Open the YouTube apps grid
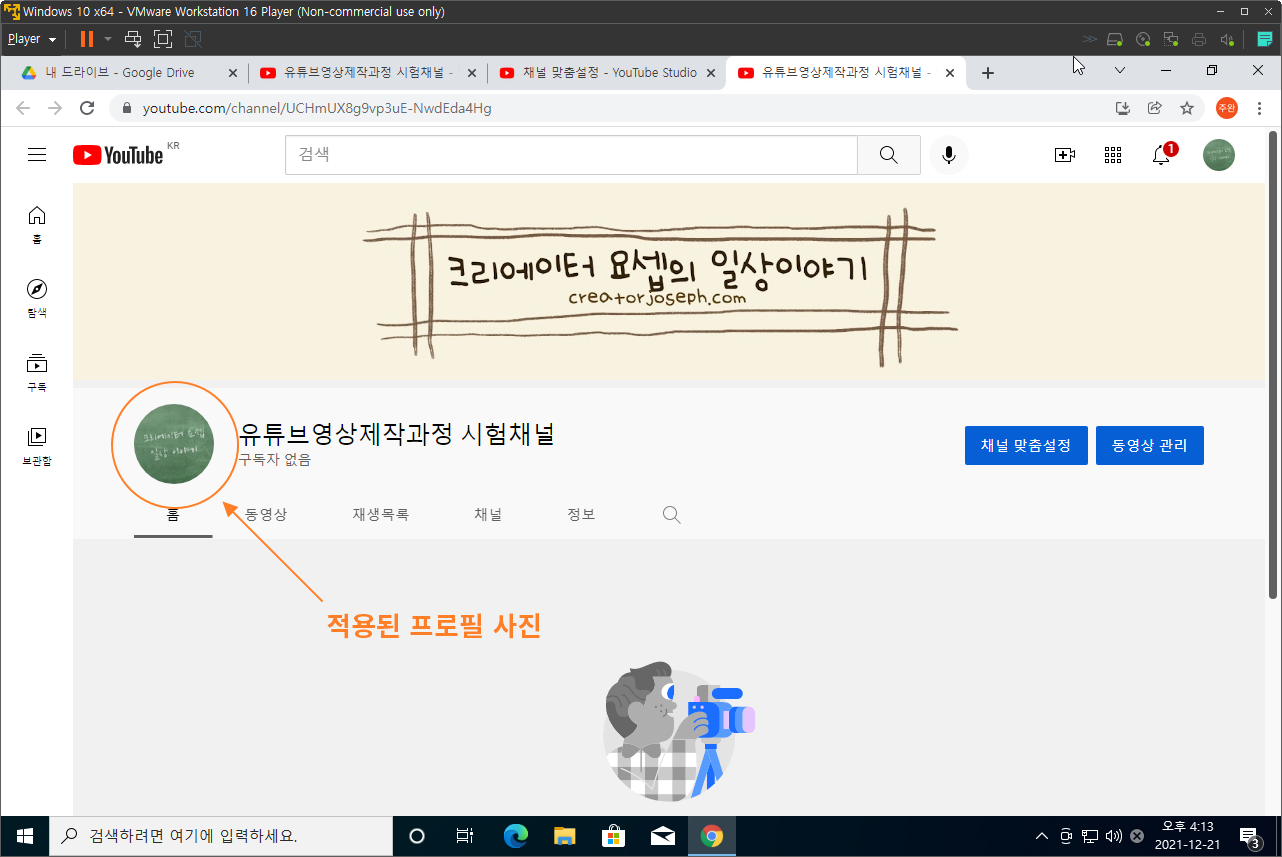 pos(1113,155)
